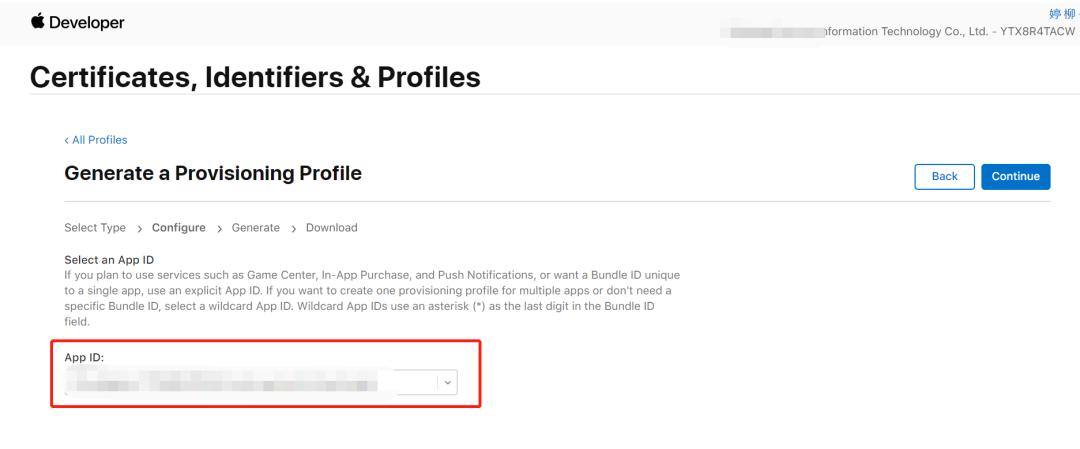Go back to All Profiles

point(98,140)
